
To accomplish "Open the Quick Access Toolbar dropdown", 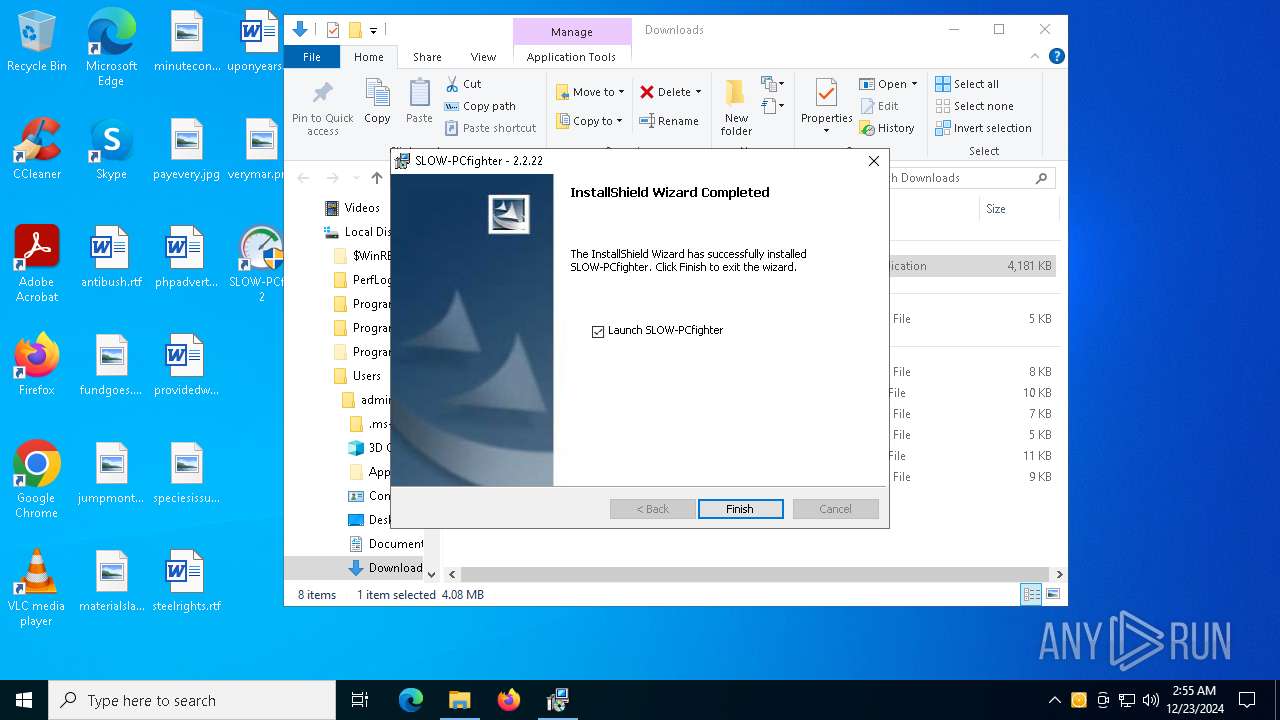I will [x=374, y=30].
